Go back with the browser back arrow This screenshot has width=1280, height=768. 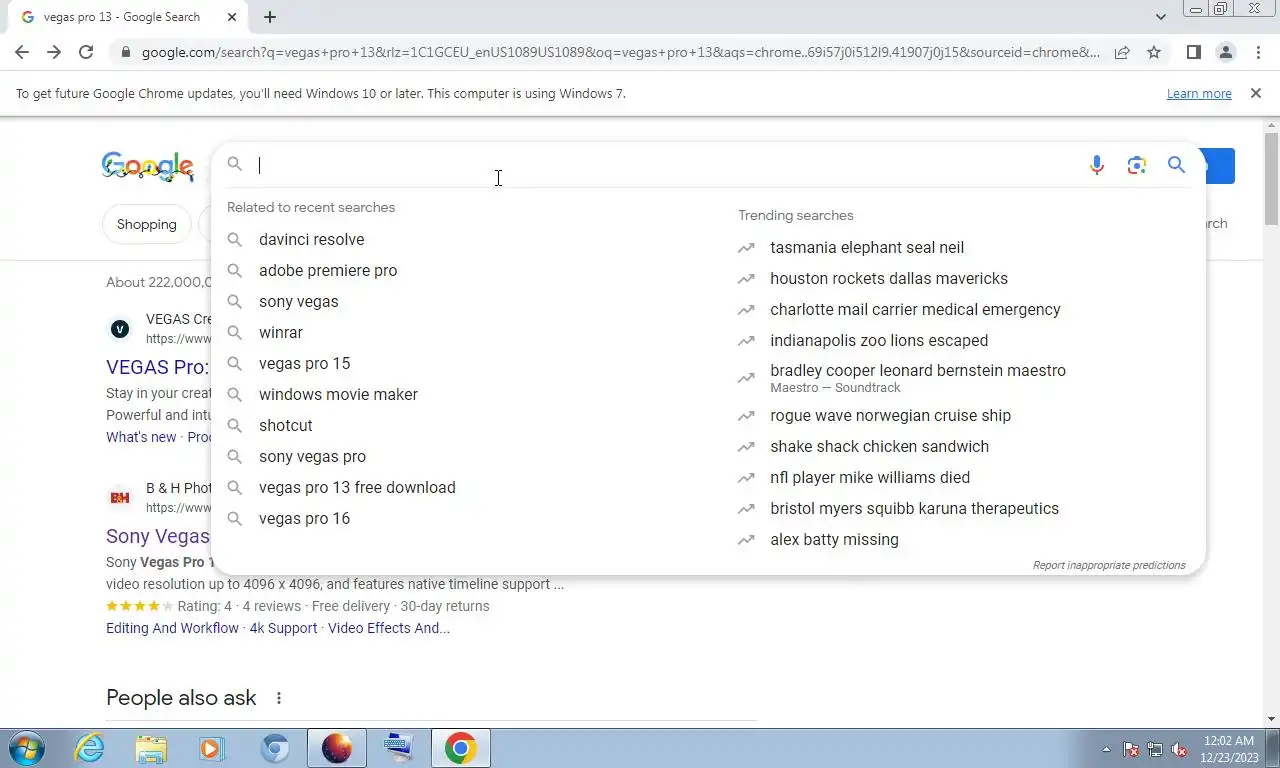point(22,52)
